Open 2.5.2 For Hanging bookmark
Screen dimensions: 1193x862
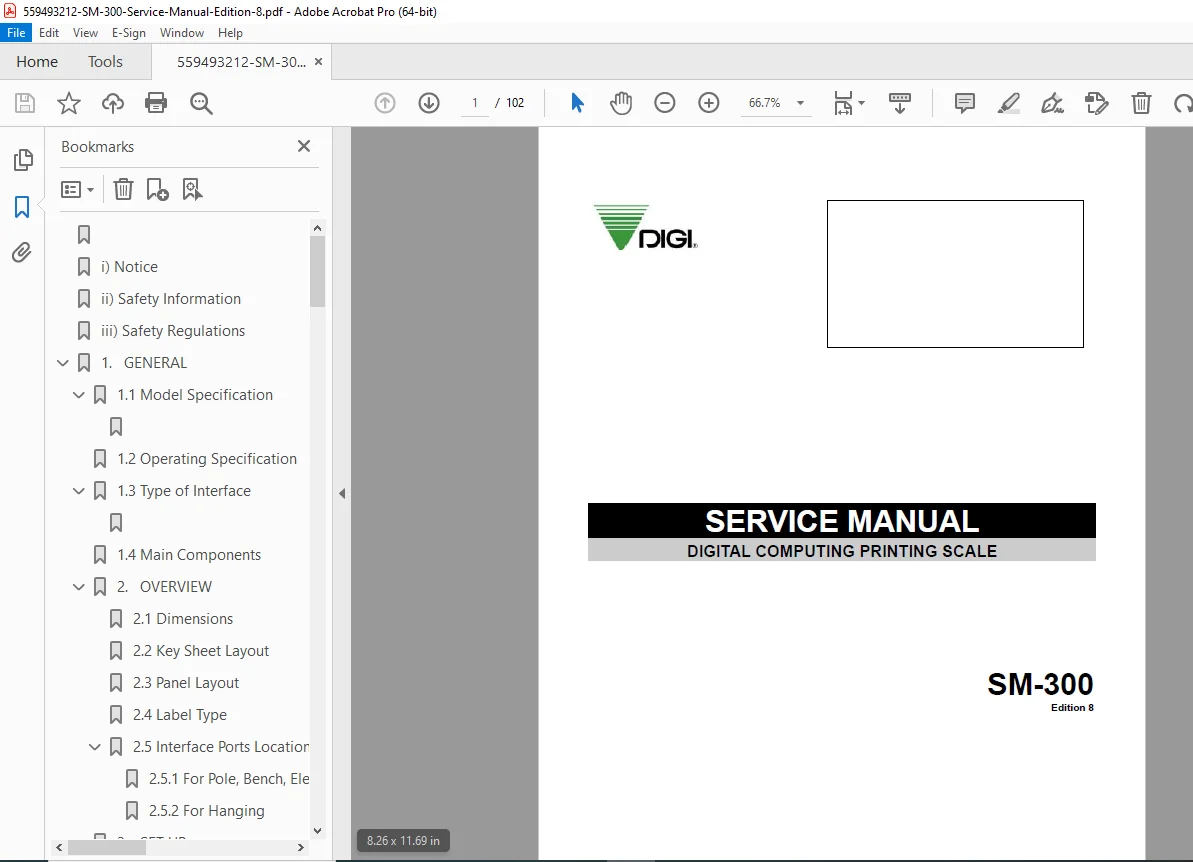coord(207,811)
